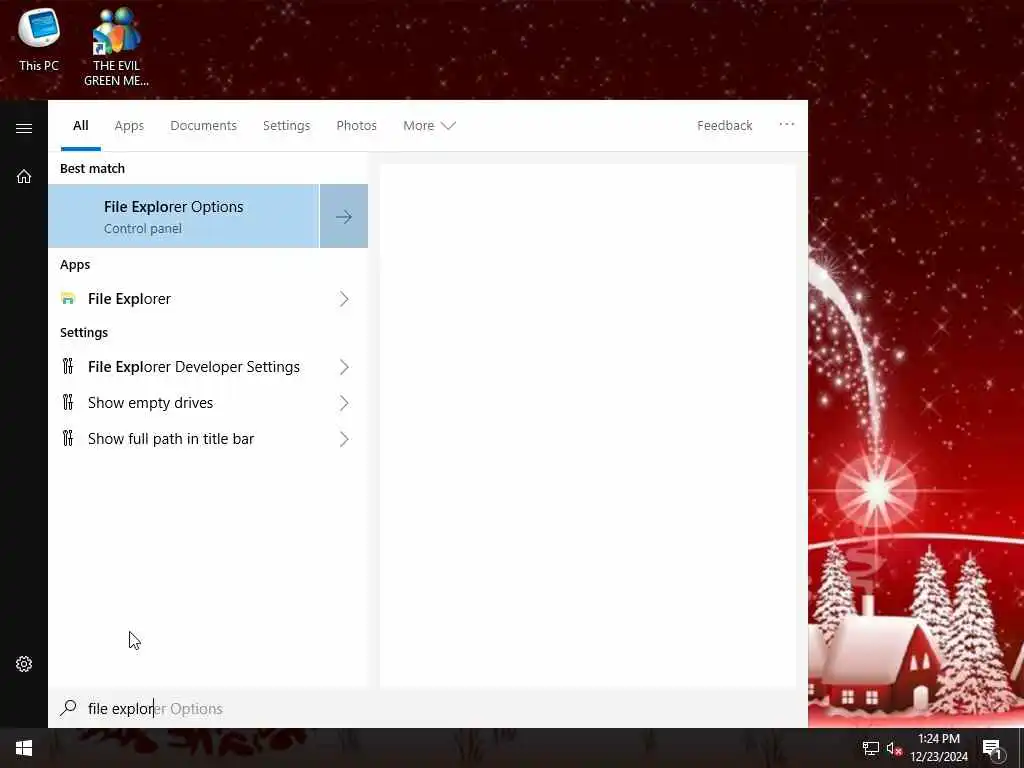Switch to the Photos tab
This screenshot has height=768, width=1024.
pos(357,125)
